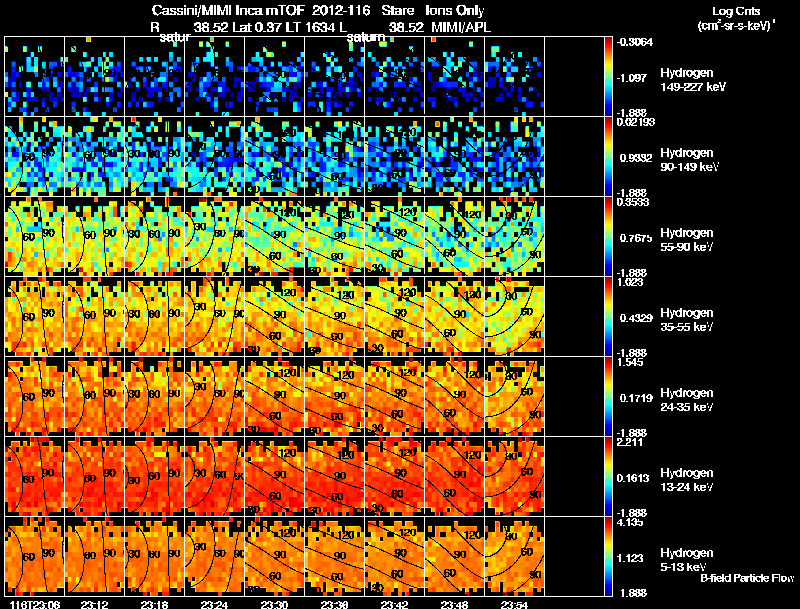Screen dimensions: 800x609
Task: Click the Hydrogen 90-149 keV row label
Action: click(x=689, y=160)
